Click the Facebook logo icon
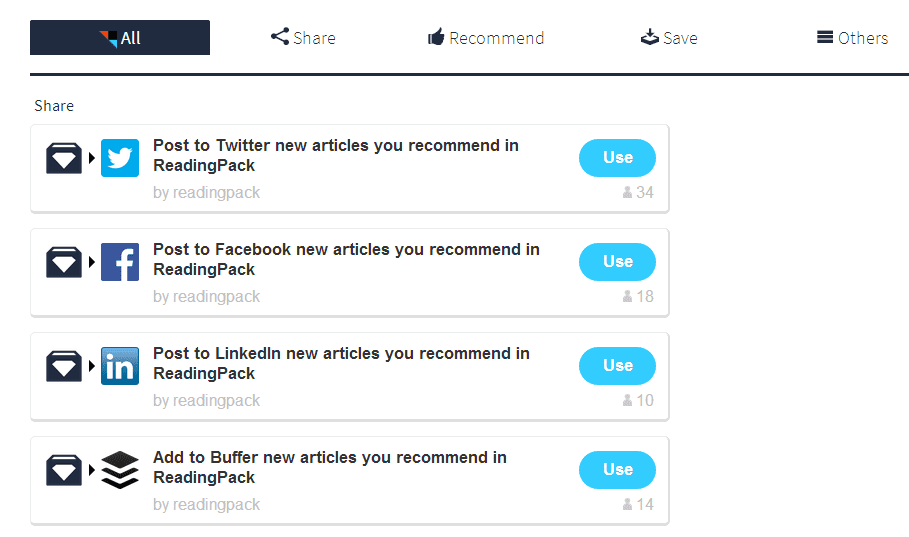Image resolution: width=909 pixels, height=537 pixels. 120,262
